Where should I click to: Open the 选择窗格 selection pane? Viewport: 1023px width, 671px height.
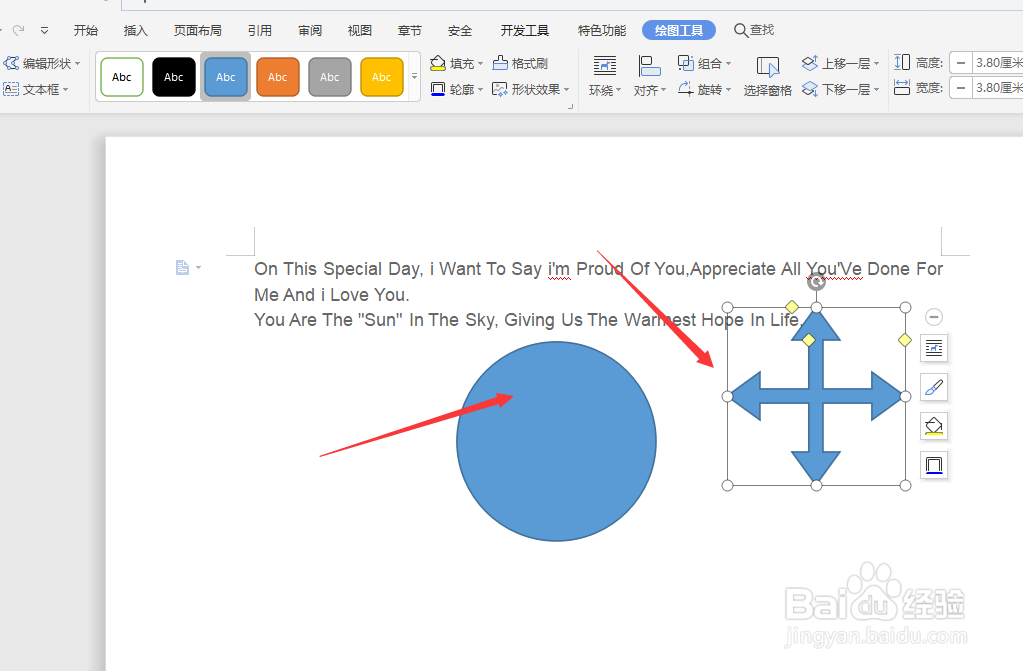(x=767, y=76)
